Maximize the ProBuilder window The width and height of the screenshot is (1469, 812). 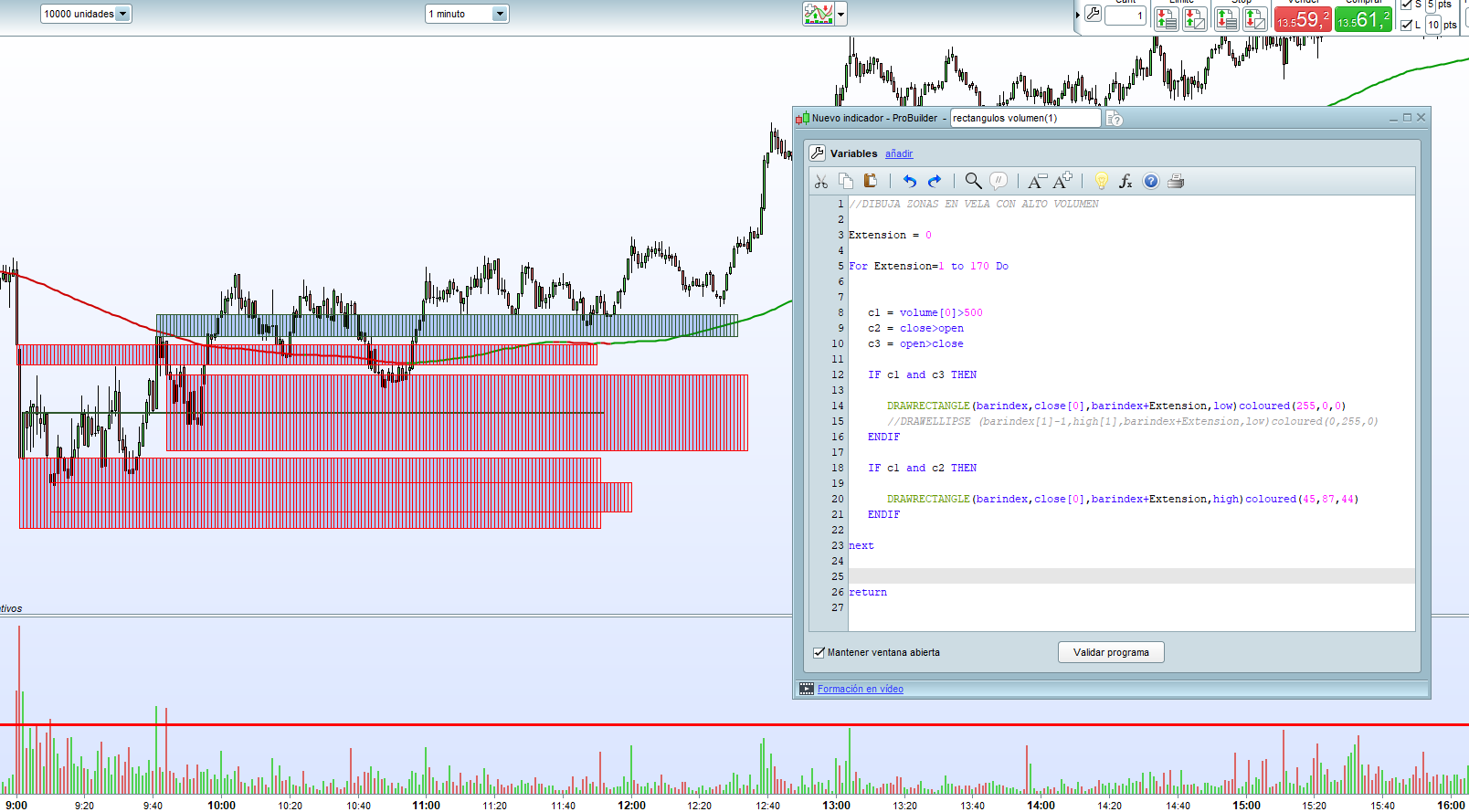[1408, 118]
